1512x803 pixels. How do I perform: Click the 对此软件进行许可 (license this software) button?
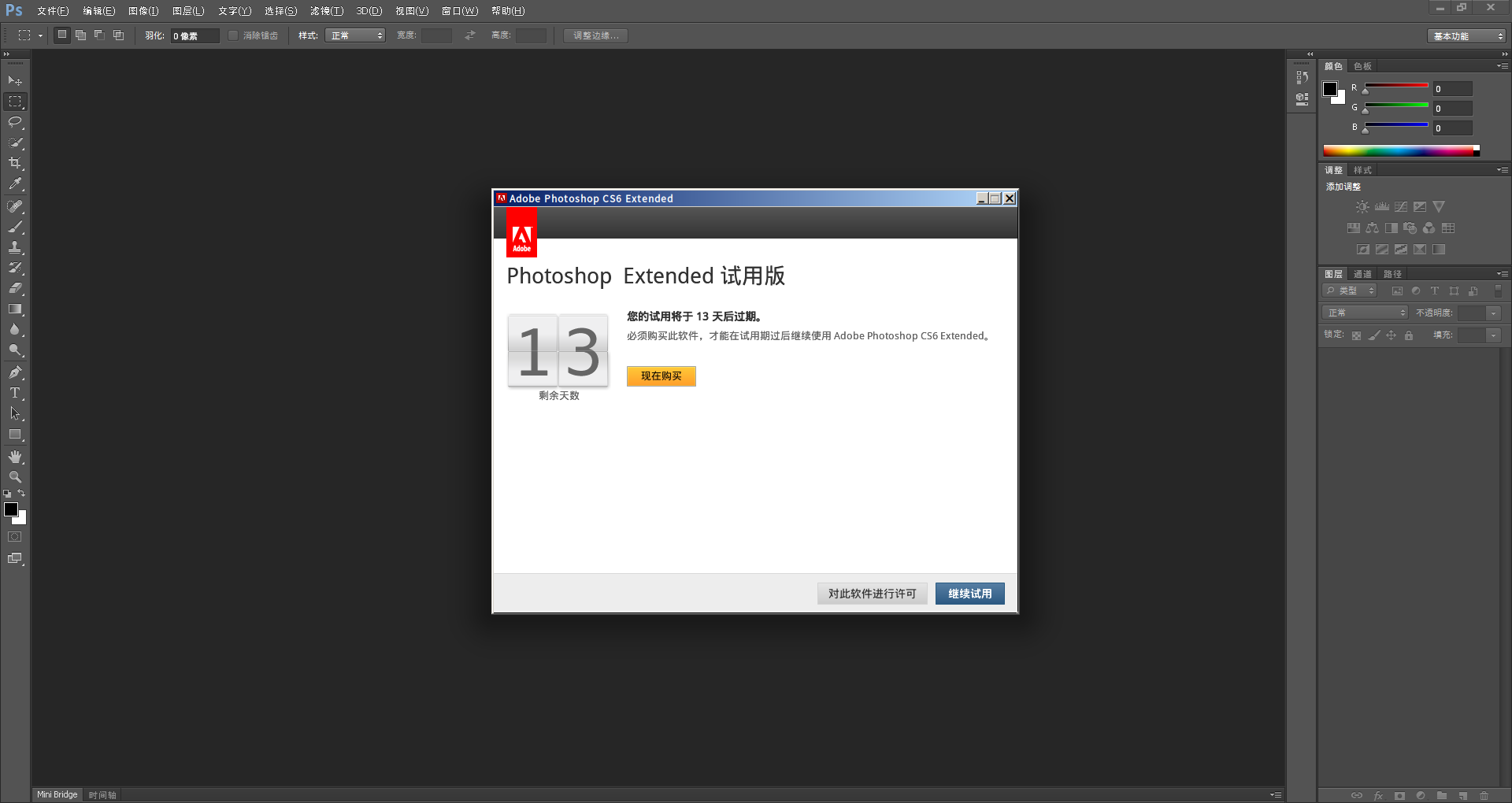[872, 594]
